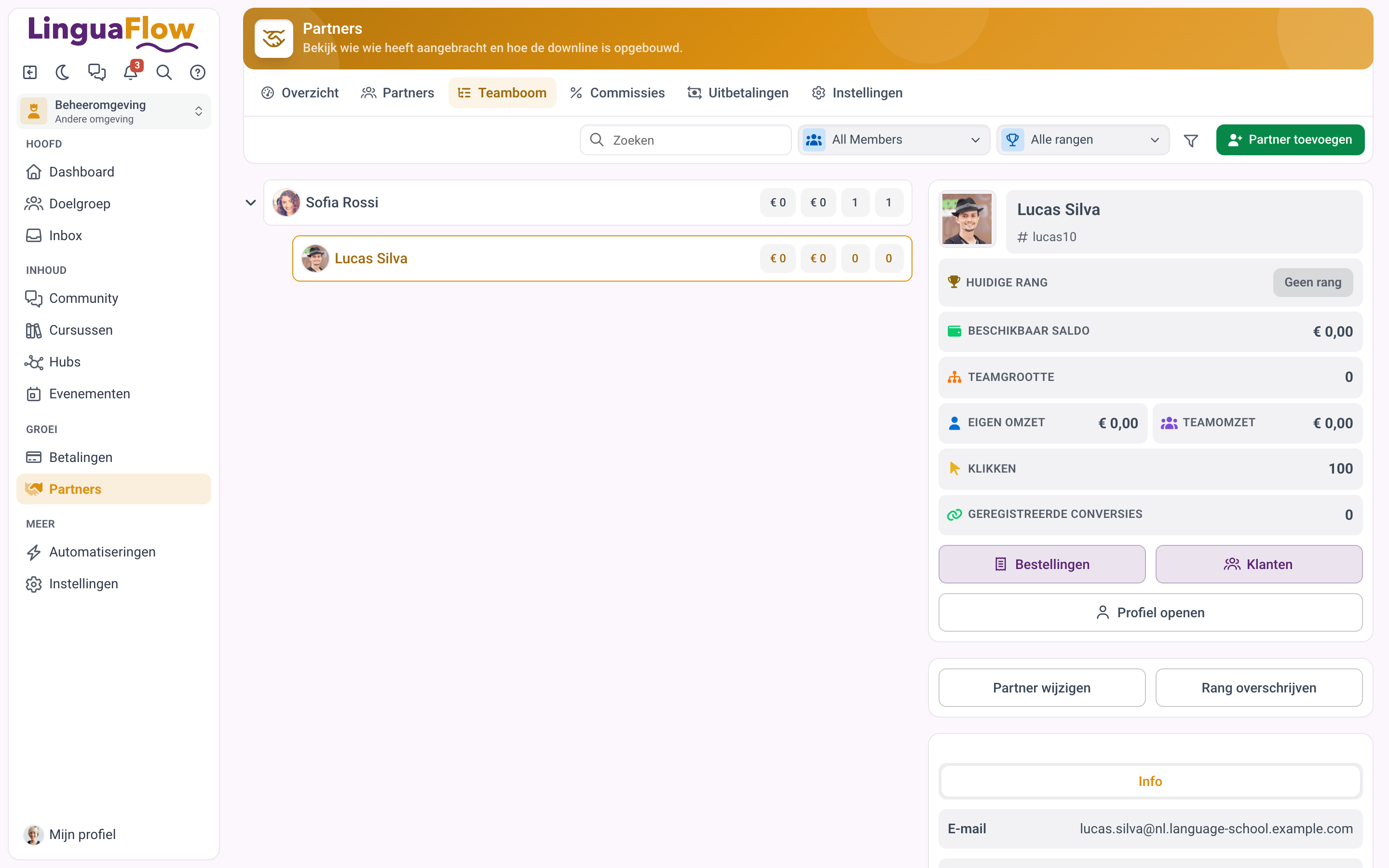Click Rang overschrijven button
This screenshot has width=1389, height=868.
pos(1259,688)
